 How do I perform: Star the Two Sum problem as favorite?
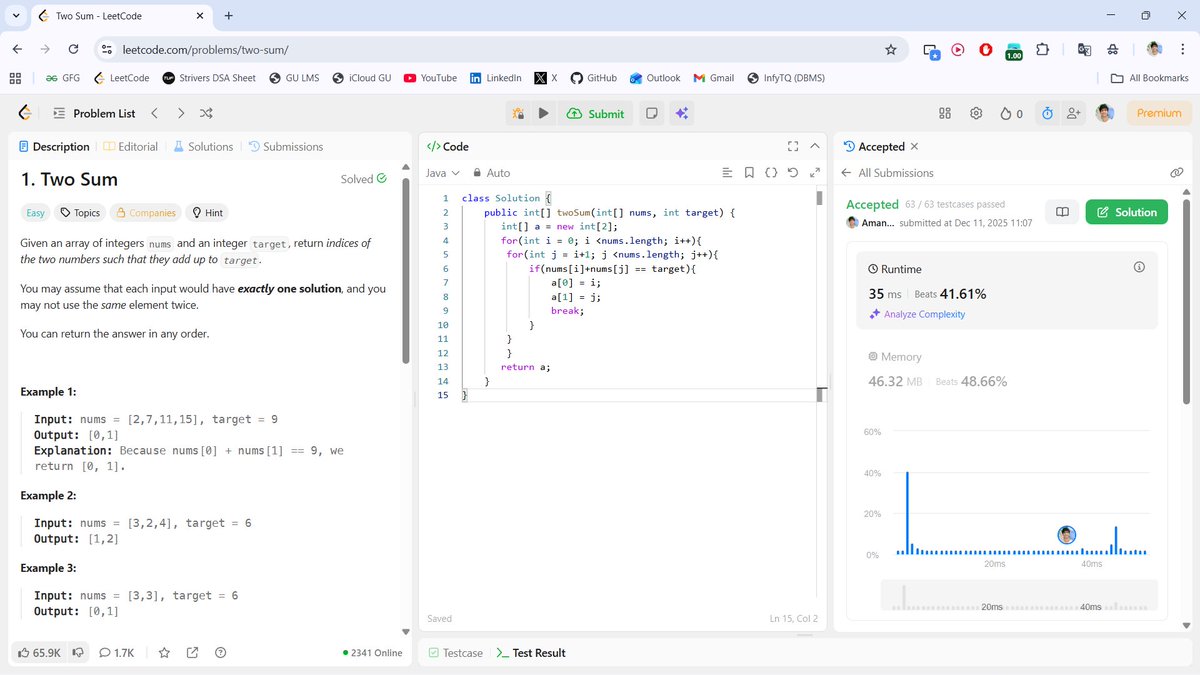pyautogui.click(x=164, y=652)
